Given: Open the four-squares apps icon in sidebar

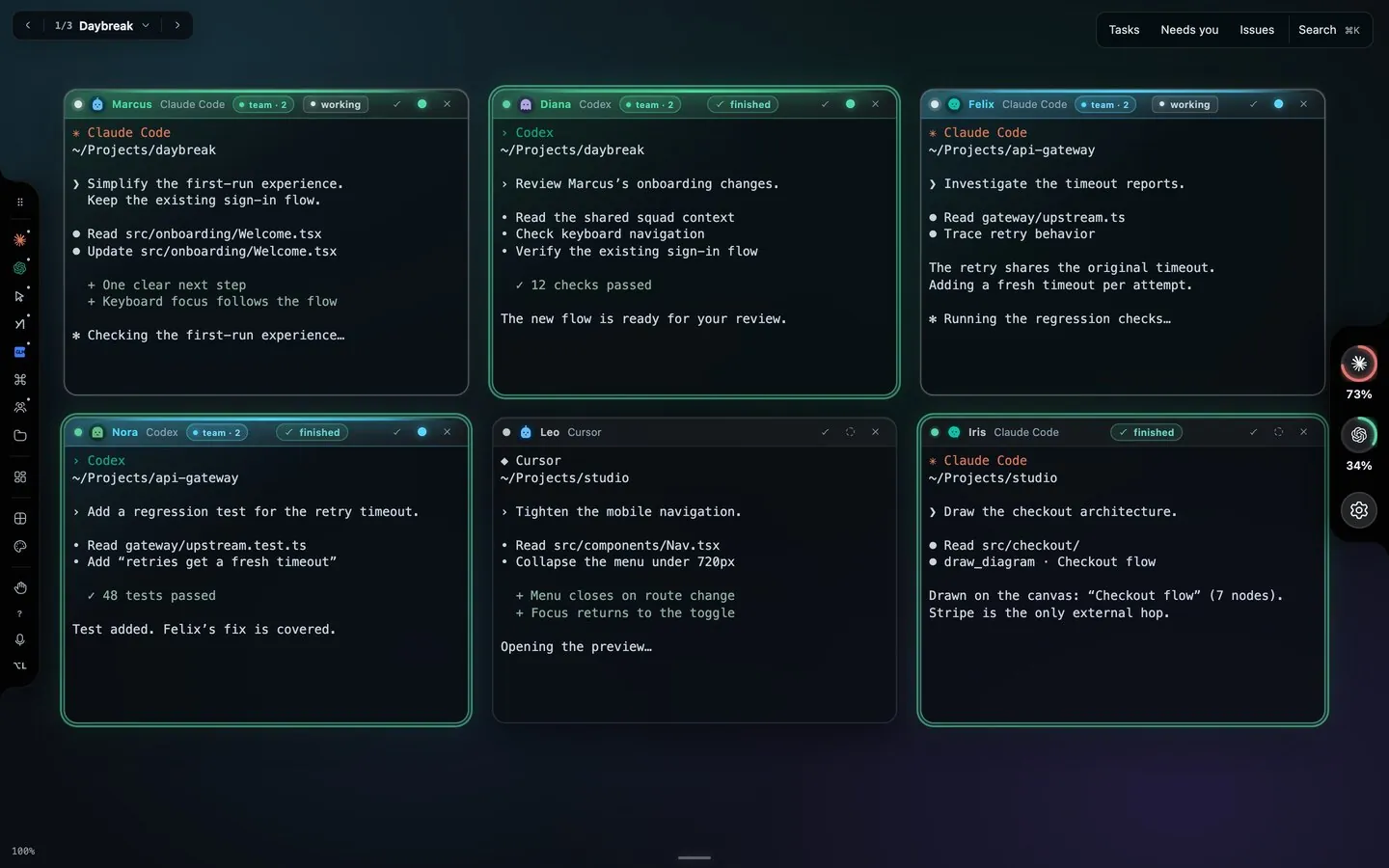Looking at the screenshot, I should (19, 476).
